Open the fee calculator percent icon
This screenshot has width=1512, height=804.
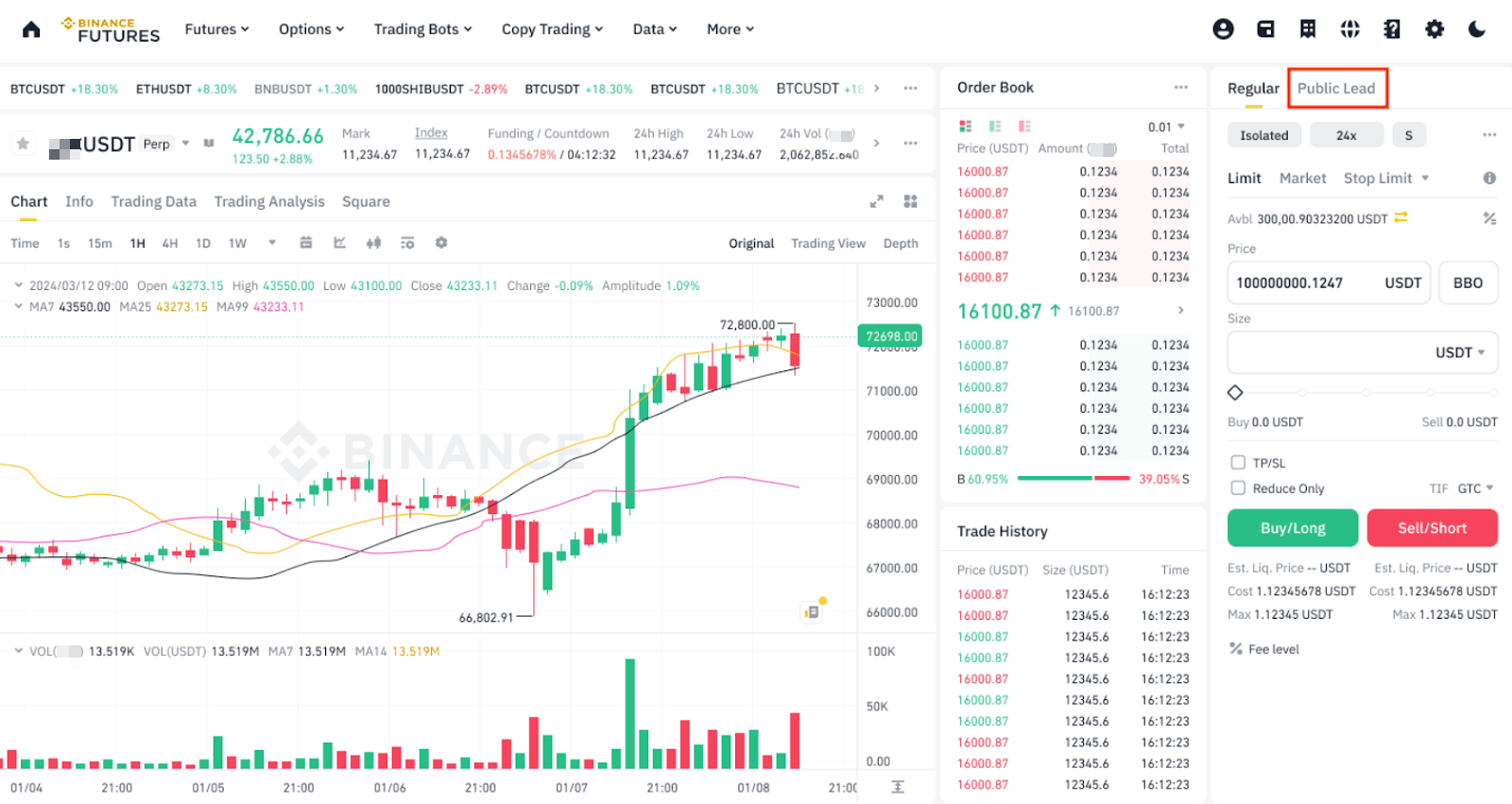click(x=1489, y=218)
